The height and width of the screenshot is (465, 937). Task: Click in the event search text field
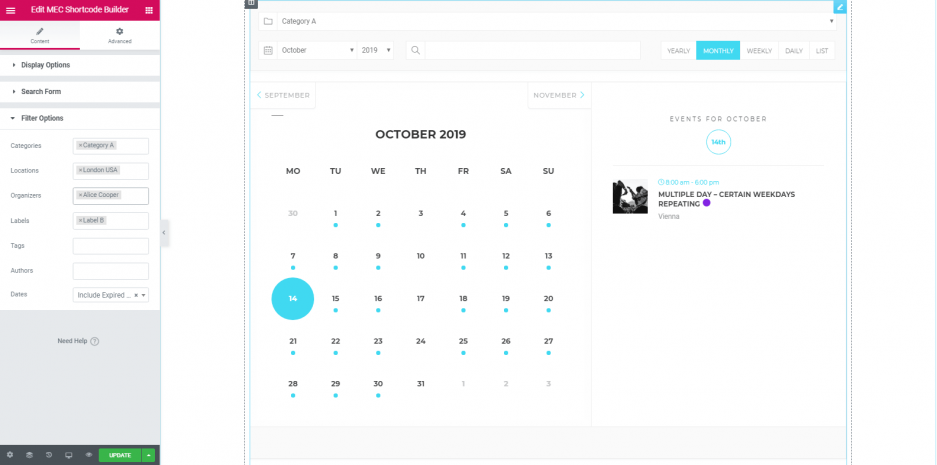[532, 50]
